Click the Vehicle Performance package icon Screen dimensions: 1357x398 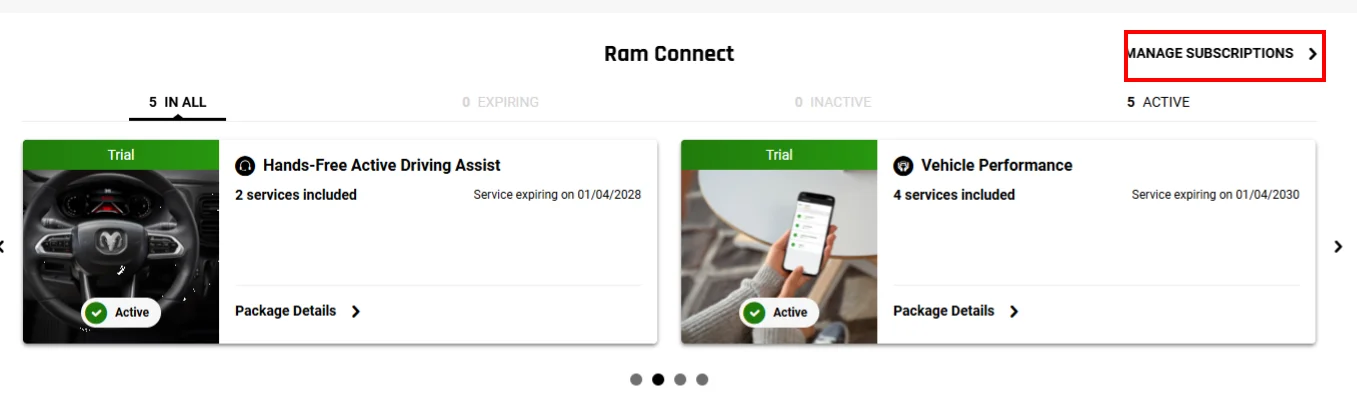903,166
